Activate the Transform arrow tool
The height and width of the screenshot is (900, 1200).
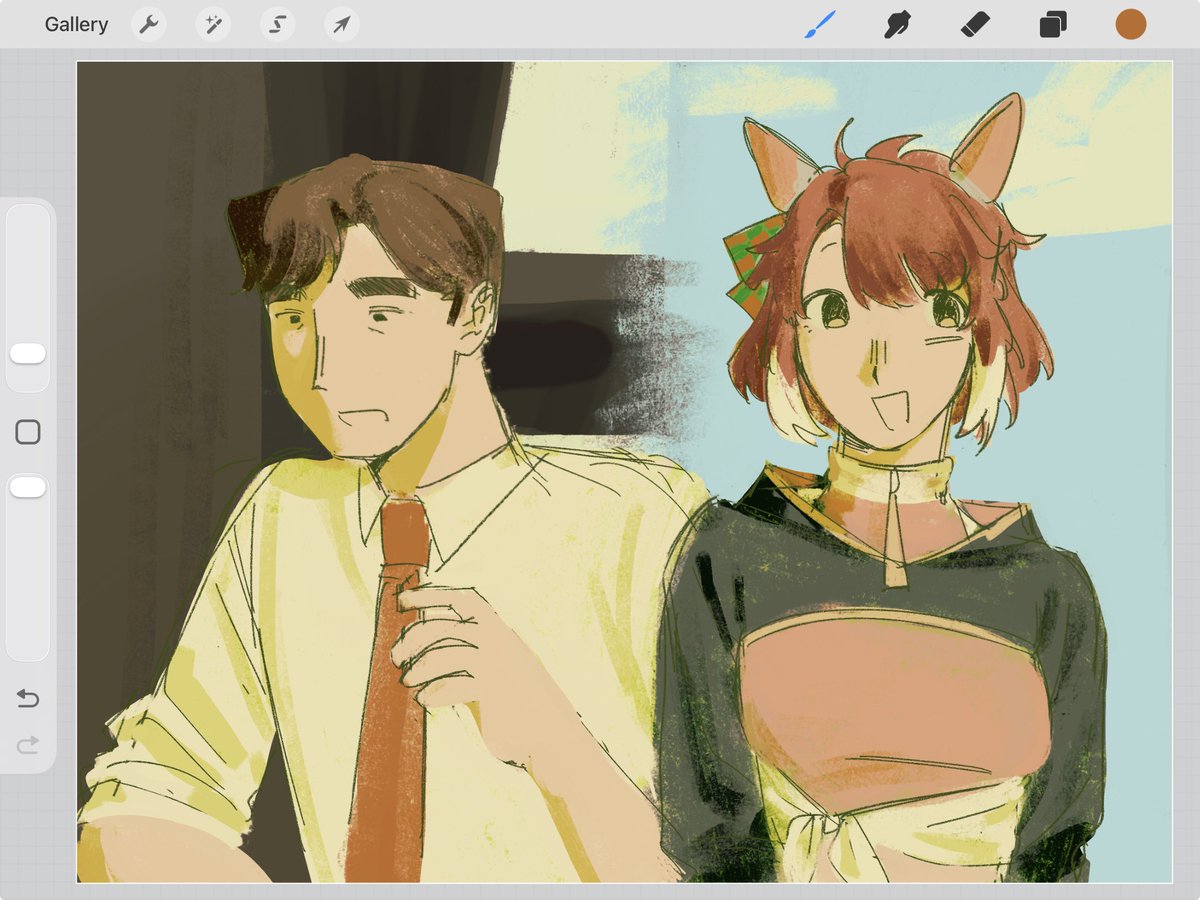coord(341,25)
